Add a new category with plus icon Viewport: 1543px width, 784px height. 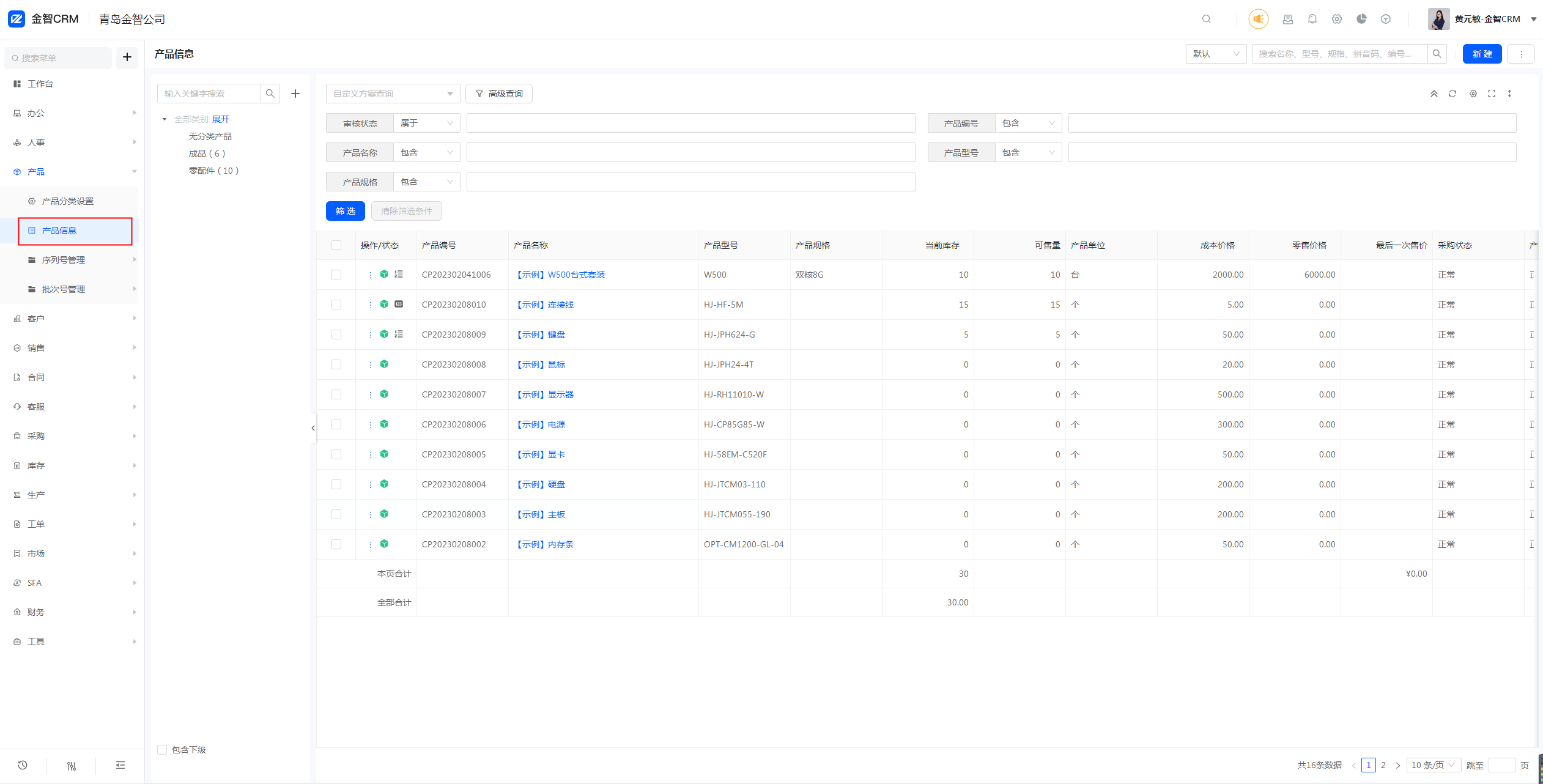[295, 94]
